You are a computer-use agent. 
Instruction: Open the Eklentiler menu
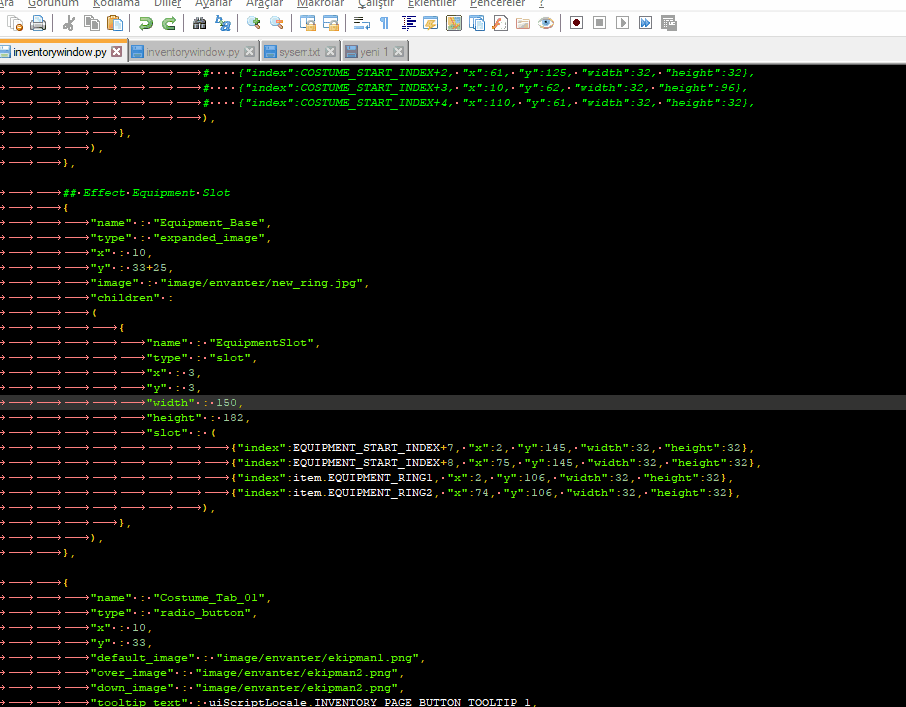tap(432, 4)
